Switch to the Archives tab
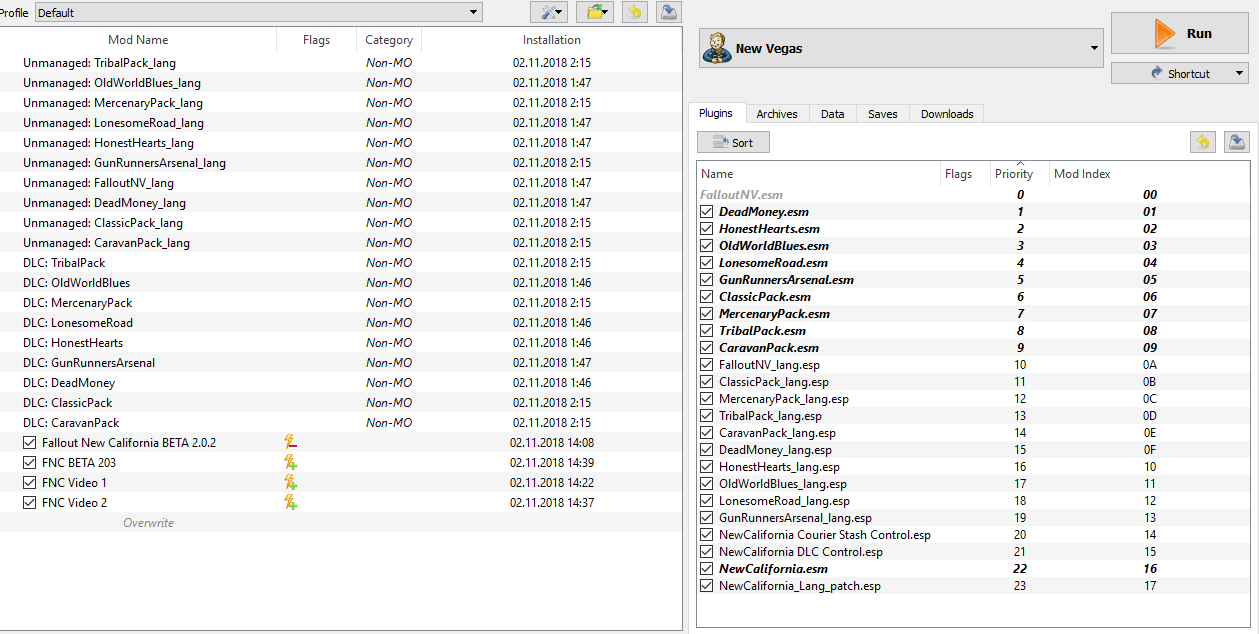Viewport: 1259px width, 634px height. (777, 114)
